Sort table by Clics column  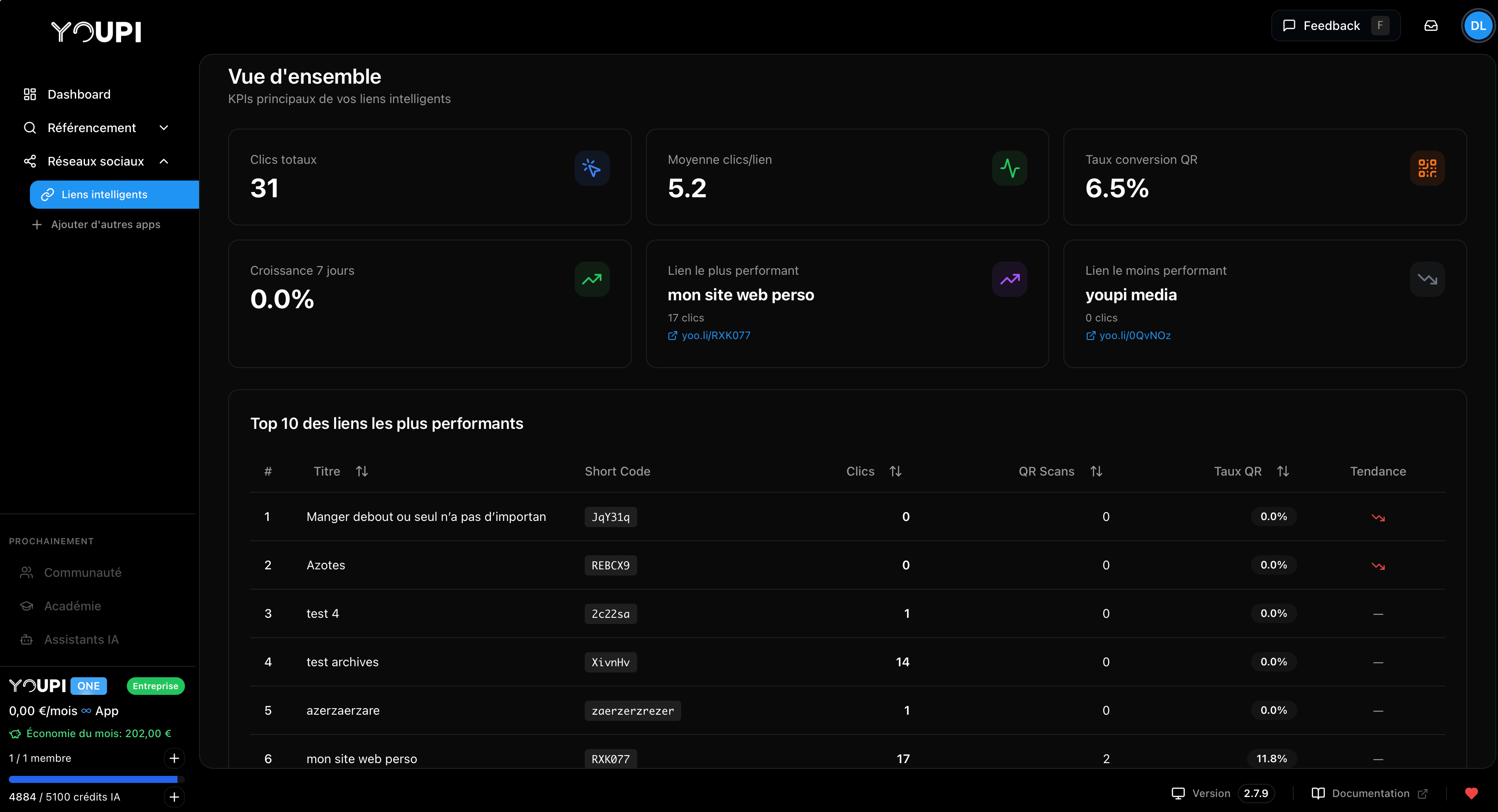point(895,471)
